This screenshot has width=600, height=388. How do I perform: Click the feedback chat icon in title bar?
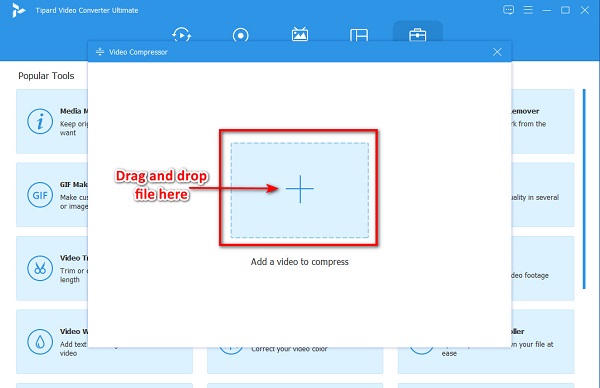click(508, 10)
